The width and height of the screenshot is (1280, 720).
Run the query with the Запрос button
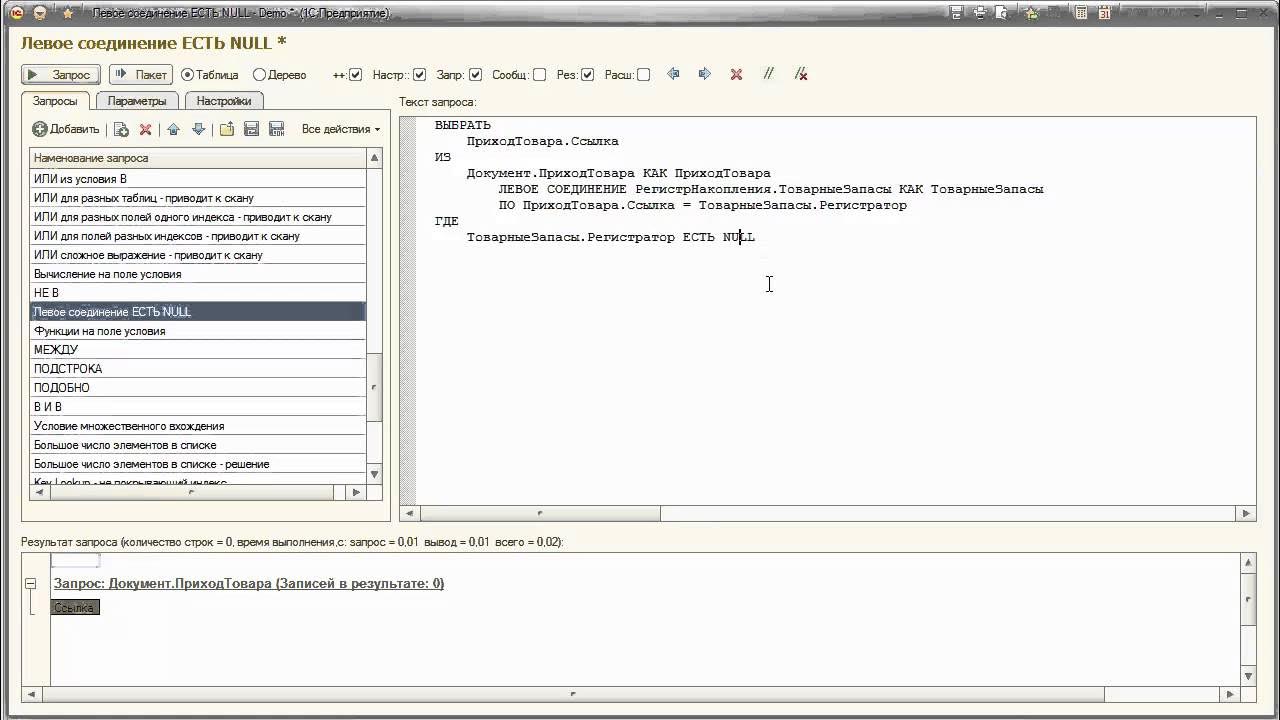(60, 75)
